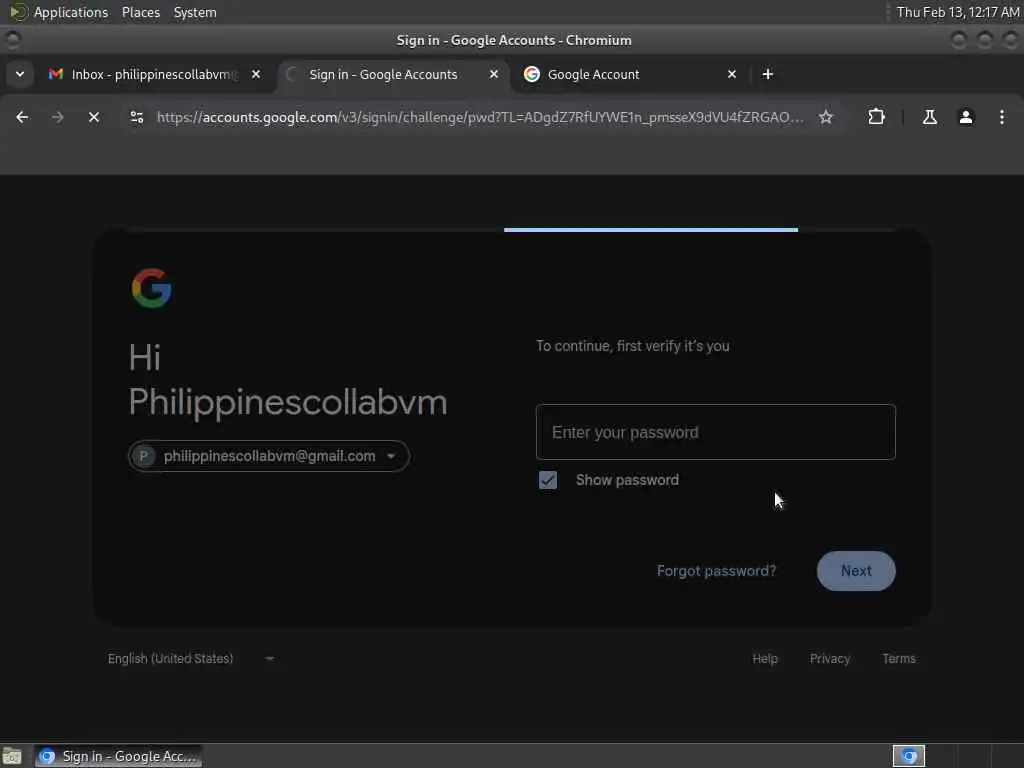Switch to the Inbox Gmail tab

click(x=155, y=74)
